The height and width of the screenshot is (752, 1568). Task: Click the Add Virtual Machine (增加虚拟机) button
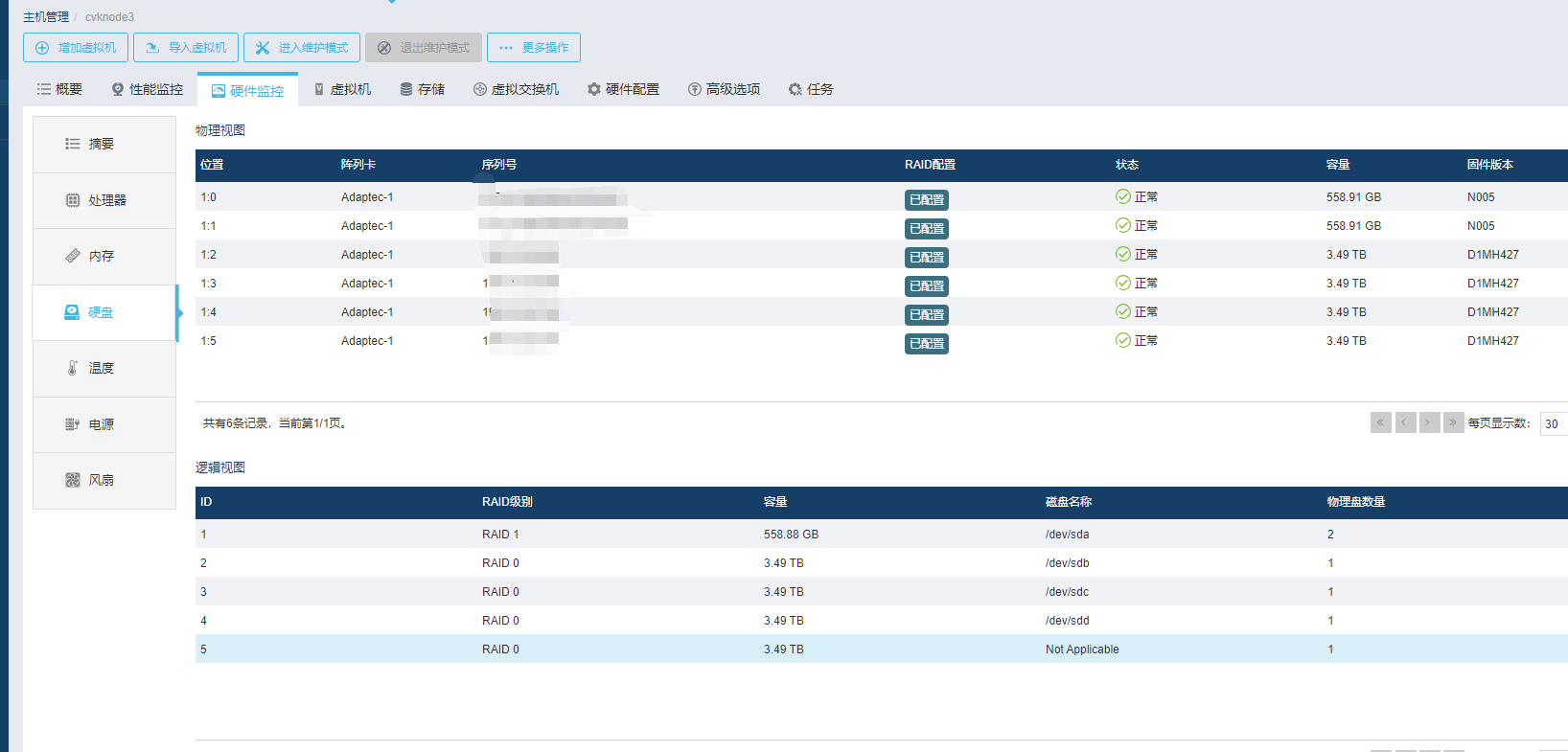[76, 48]
